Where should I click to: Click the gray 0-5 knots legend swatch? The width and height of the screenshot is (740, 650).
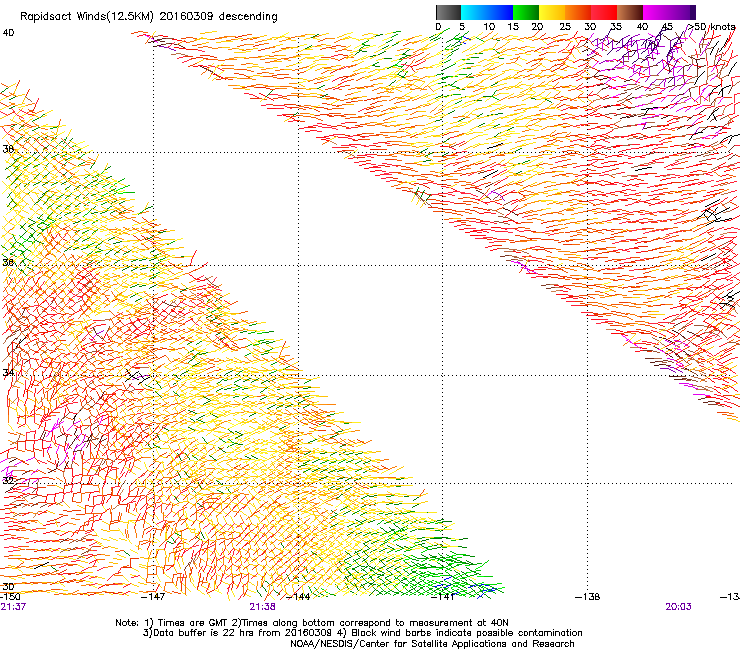[448, 12]
